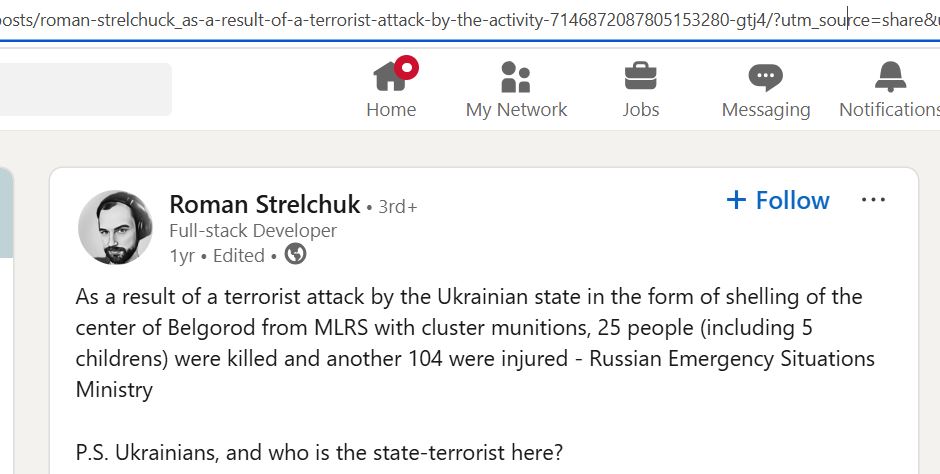Select the My Network label
This screenshot has width=940, height=474.
tap(516, 110)
